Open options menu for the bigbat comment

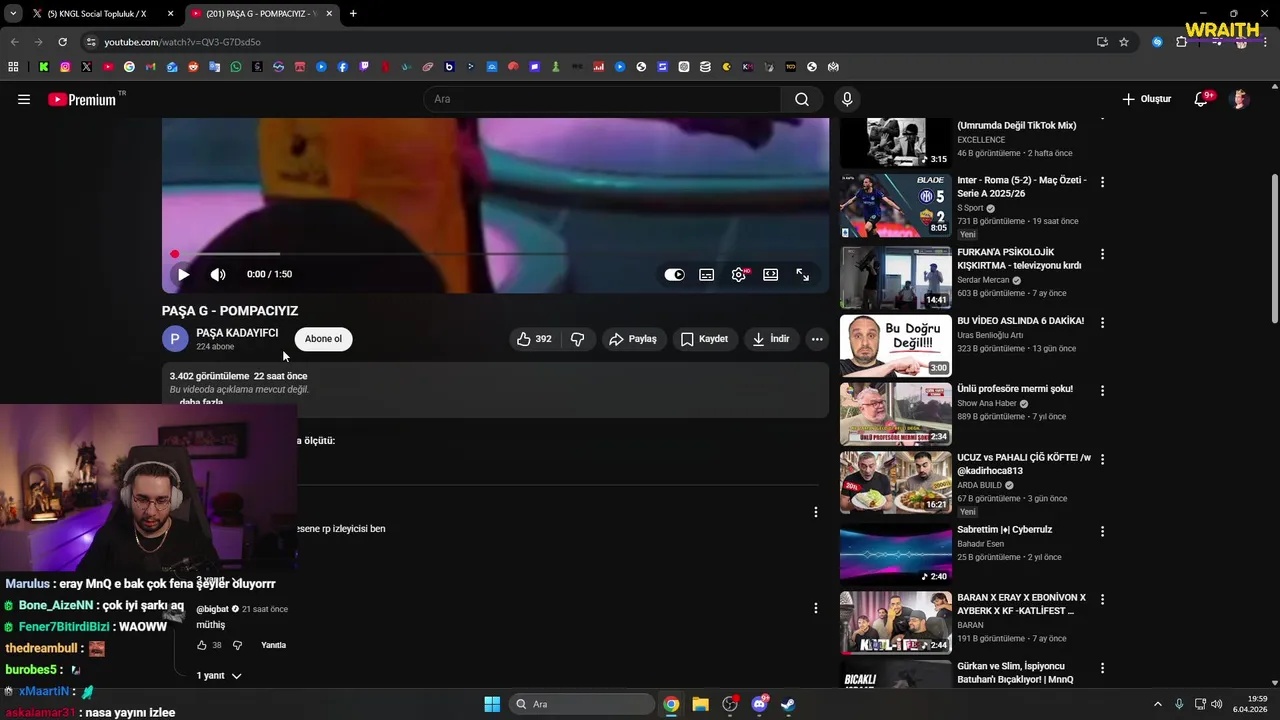(815, 608)
